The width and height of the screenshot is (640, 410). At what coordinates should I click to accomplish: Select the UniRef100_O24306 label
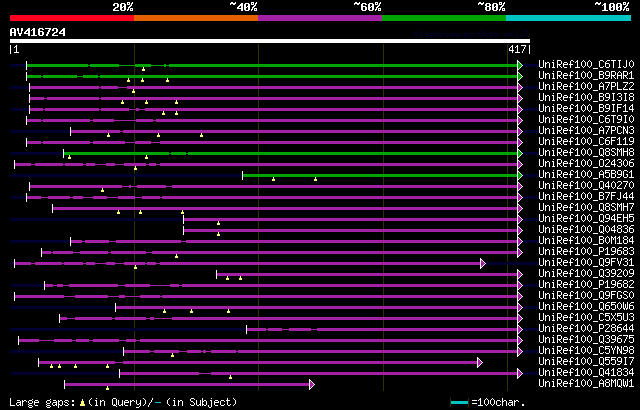tap(586, 164)
